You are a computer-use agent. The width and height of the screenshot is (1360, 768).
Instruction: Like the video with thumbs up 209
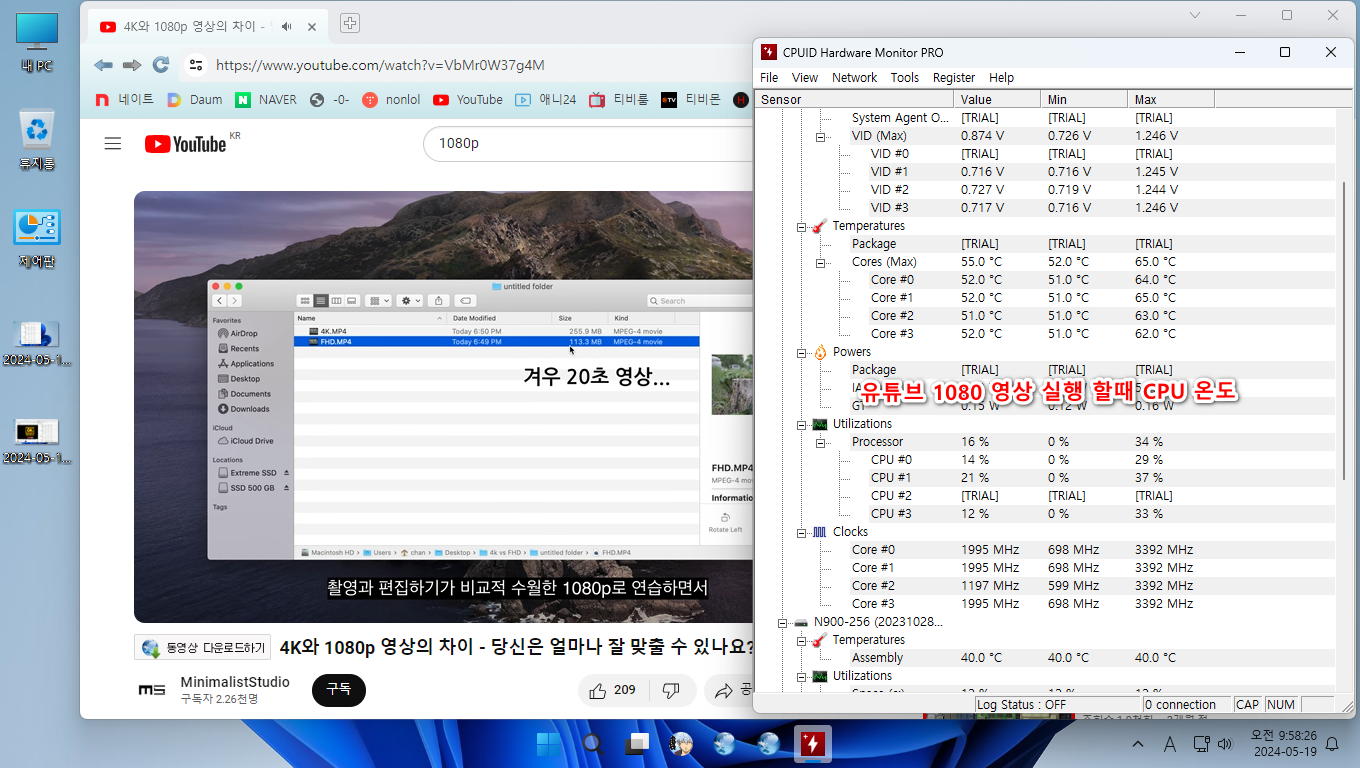(x=613, y=690)
